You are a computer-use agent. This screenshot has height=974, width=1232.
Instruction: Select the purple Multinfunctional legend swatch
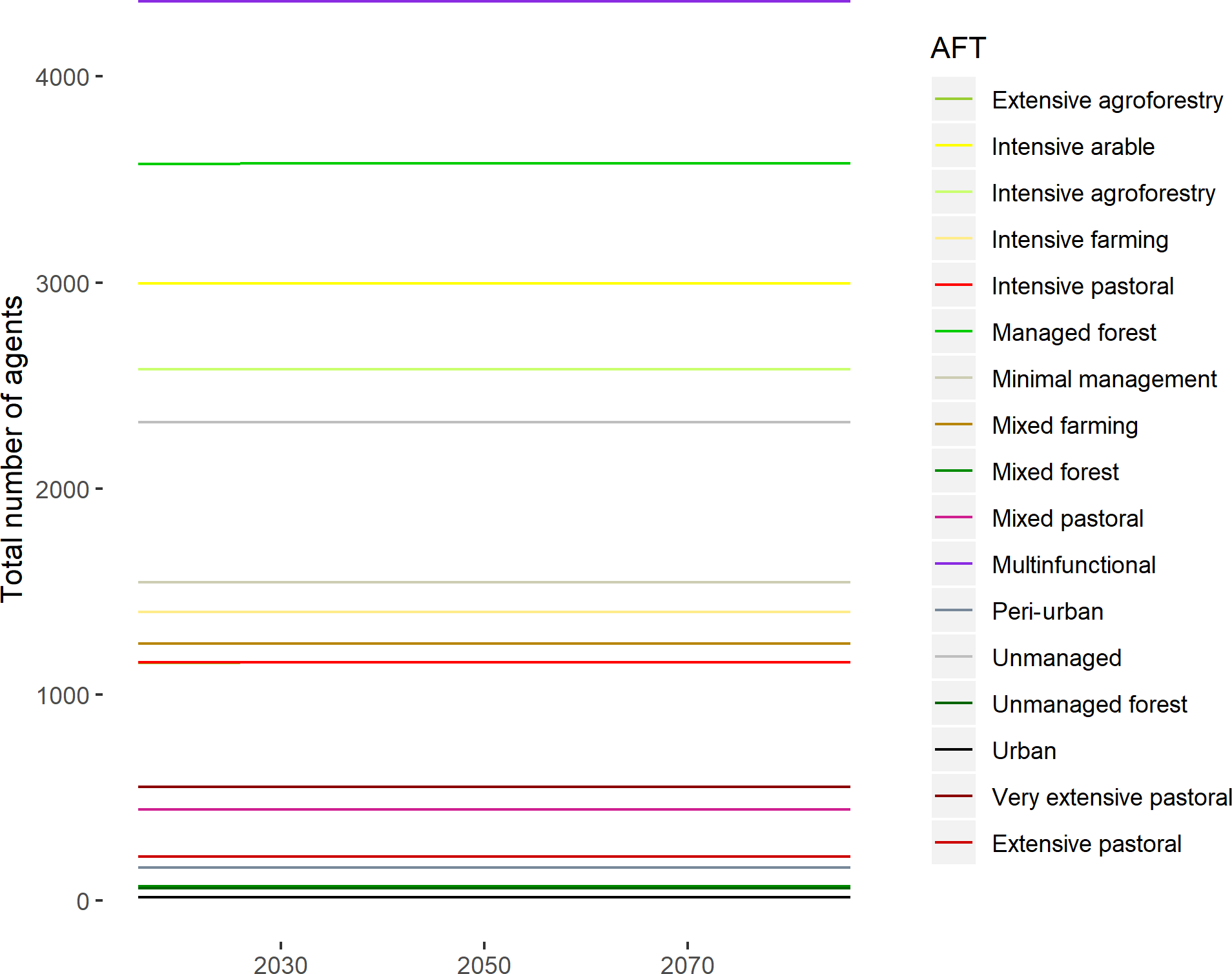tap(953, 564)
